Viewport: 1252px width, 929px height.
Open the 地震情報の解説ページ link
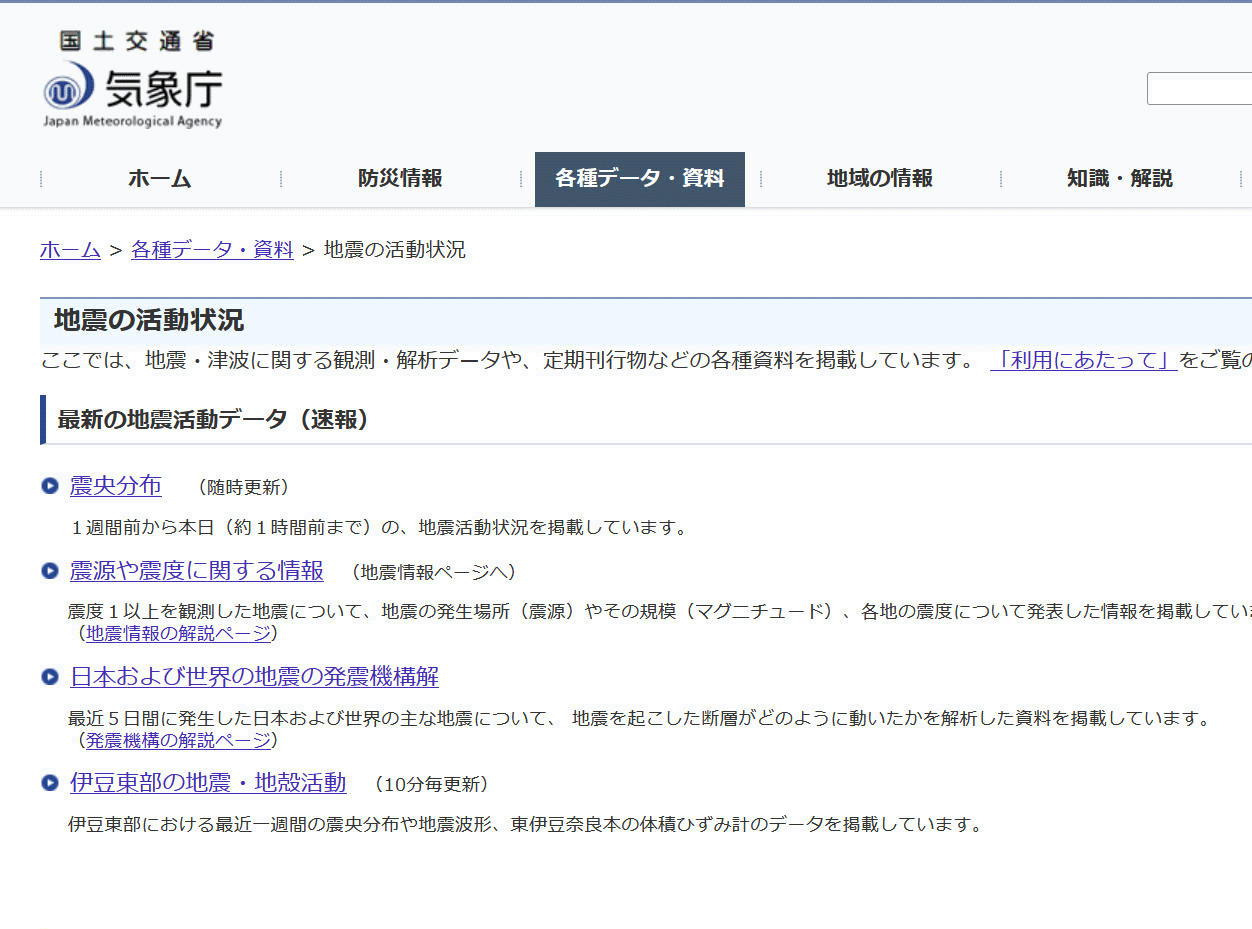[x=178, y=633]
